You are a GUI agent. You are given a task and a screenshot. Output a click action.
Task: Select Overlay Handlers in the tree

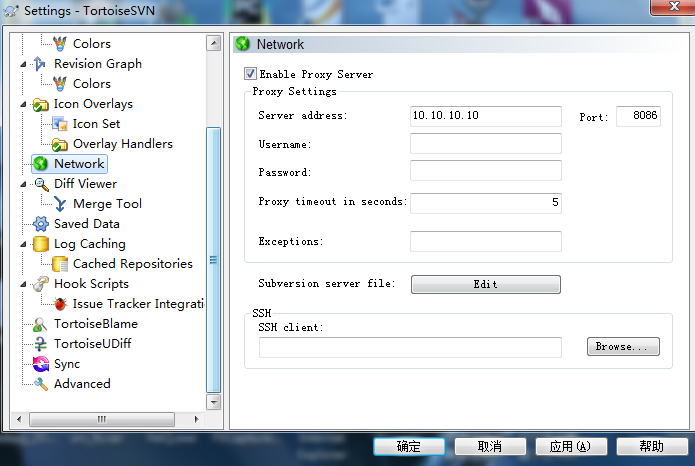click(x=123, y=144)
